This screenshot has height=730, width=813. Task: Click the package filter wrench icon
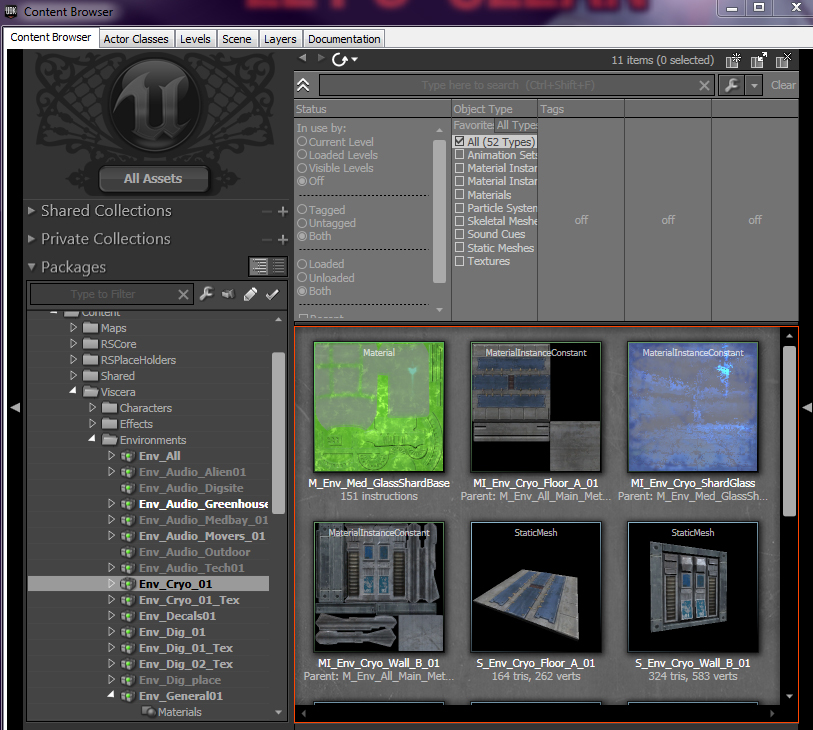point(206,294)
